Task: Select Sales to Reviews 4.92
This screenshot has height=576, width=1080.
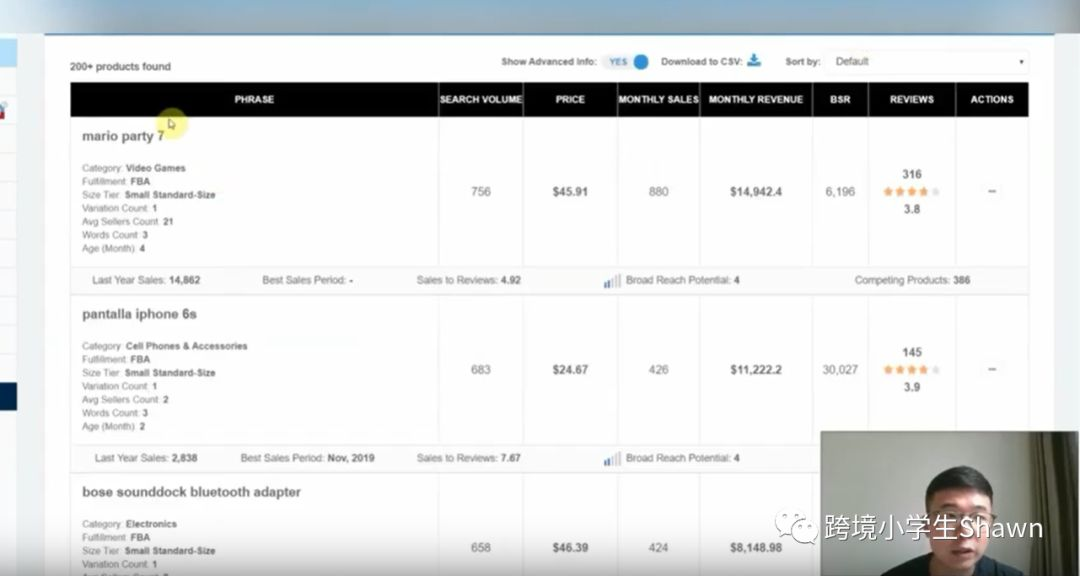Action: click(x=468, y=280)
